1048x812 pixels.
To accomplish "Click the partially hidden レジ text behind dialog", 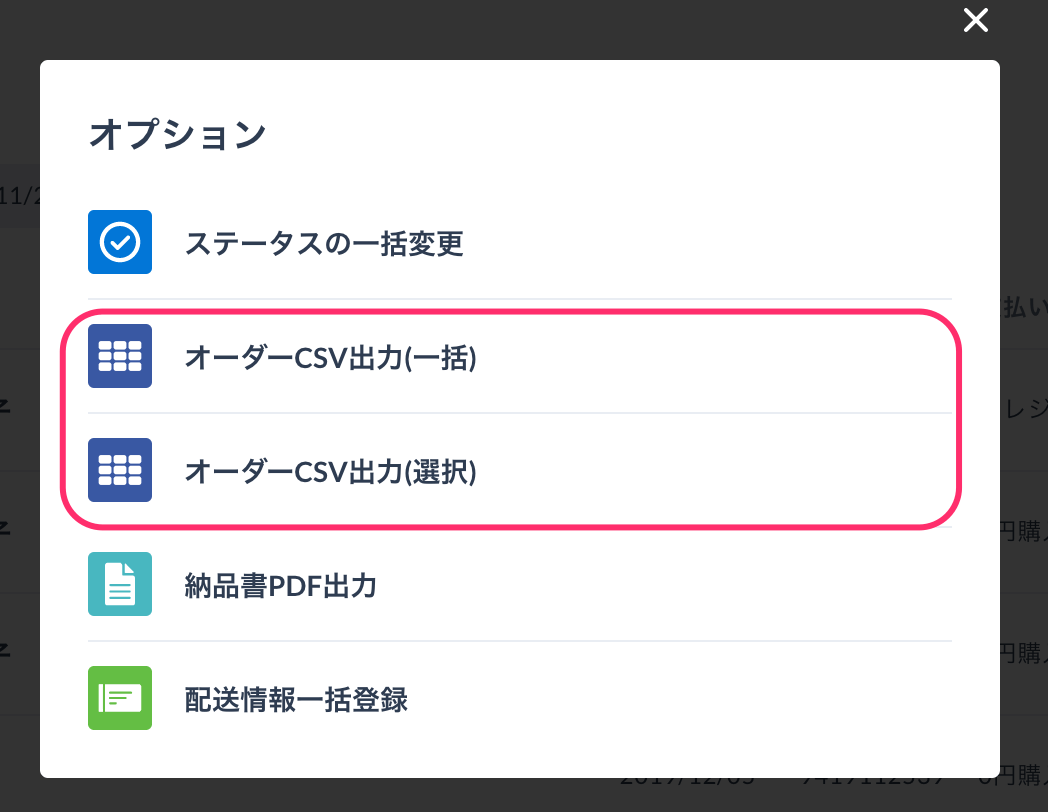I will click(1025, 407).
